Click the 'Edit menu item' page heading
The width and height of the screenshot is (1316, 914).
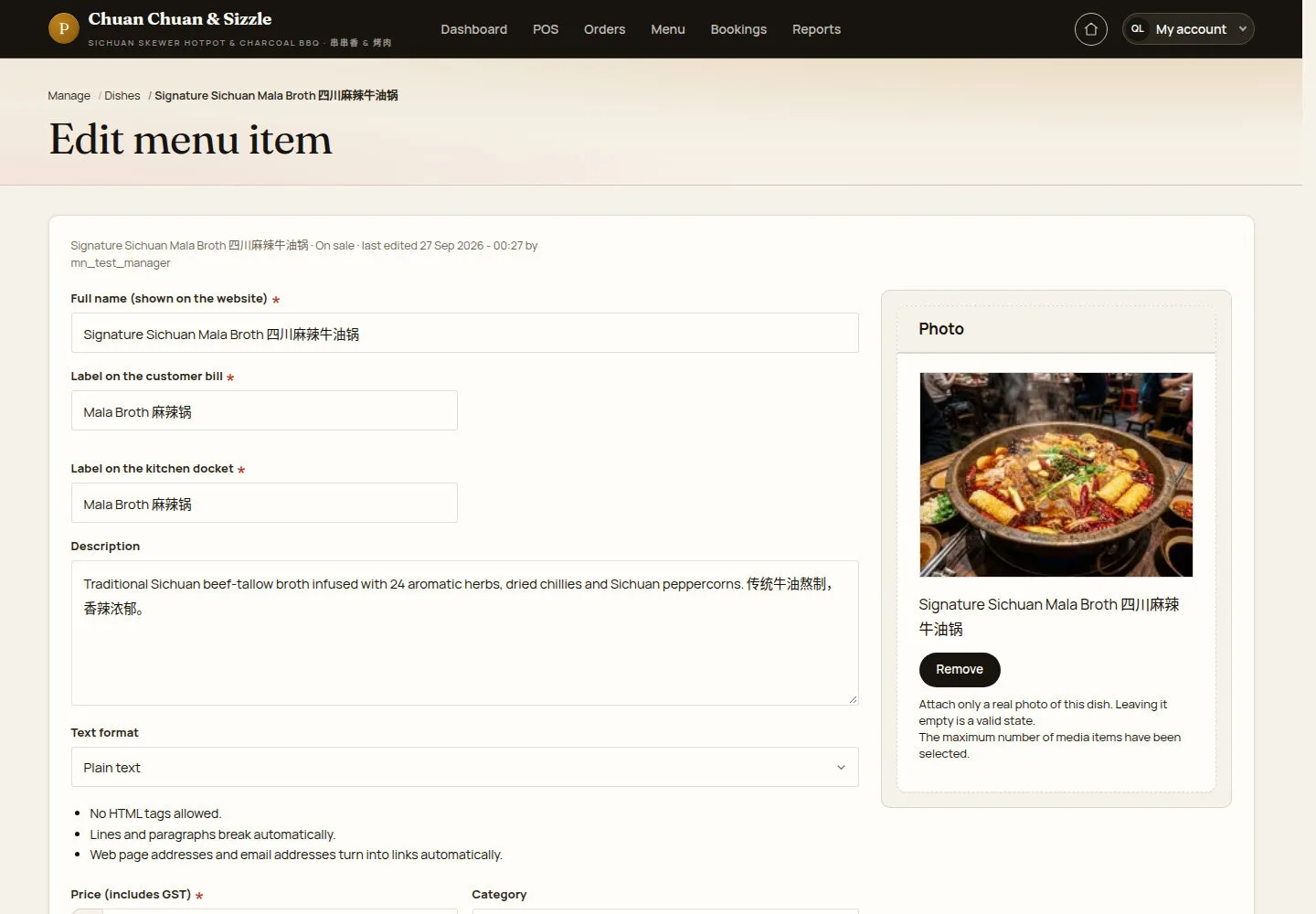190,139
